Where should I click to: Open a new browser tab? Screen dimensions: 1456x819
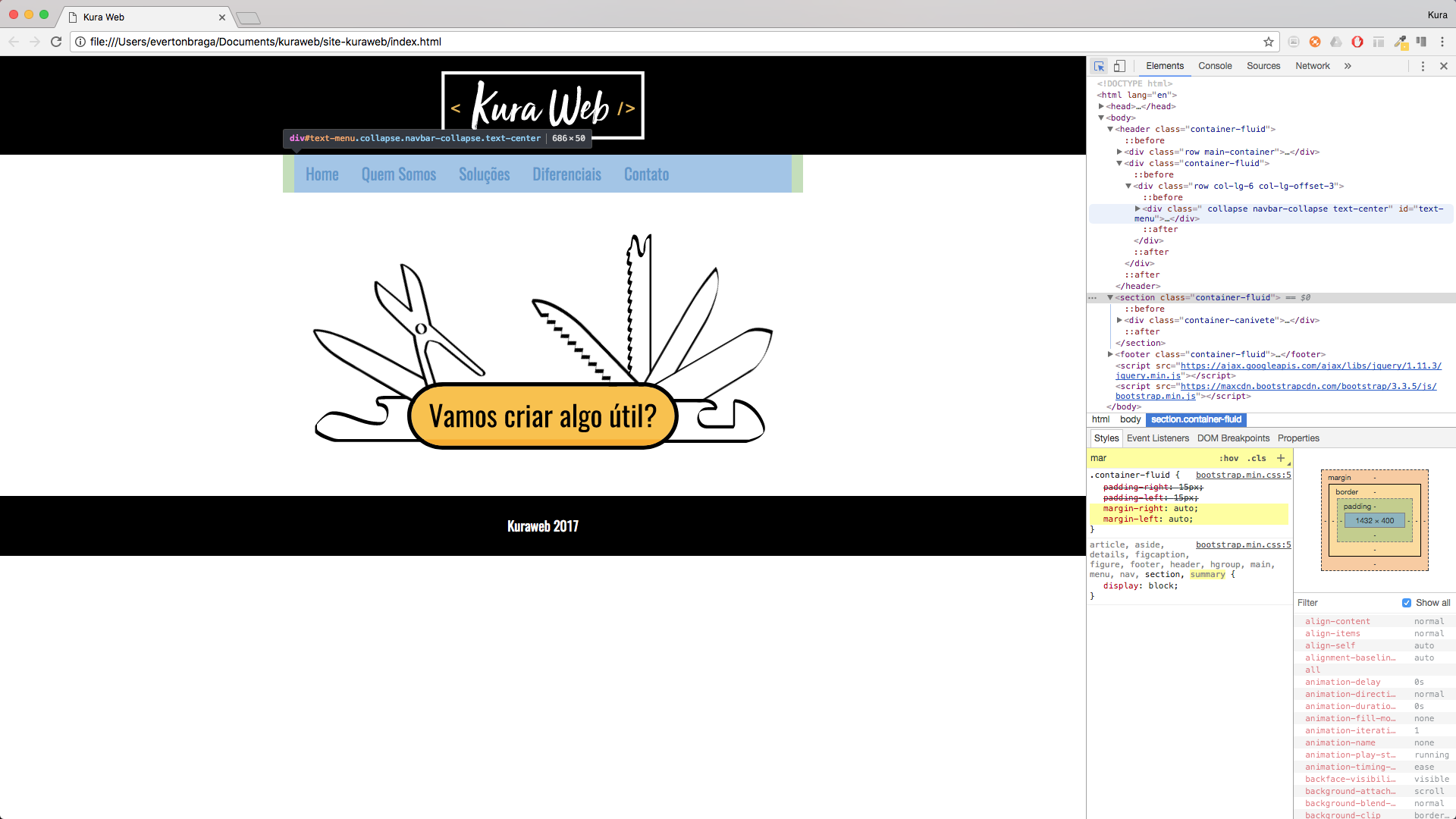coord(248,17)
